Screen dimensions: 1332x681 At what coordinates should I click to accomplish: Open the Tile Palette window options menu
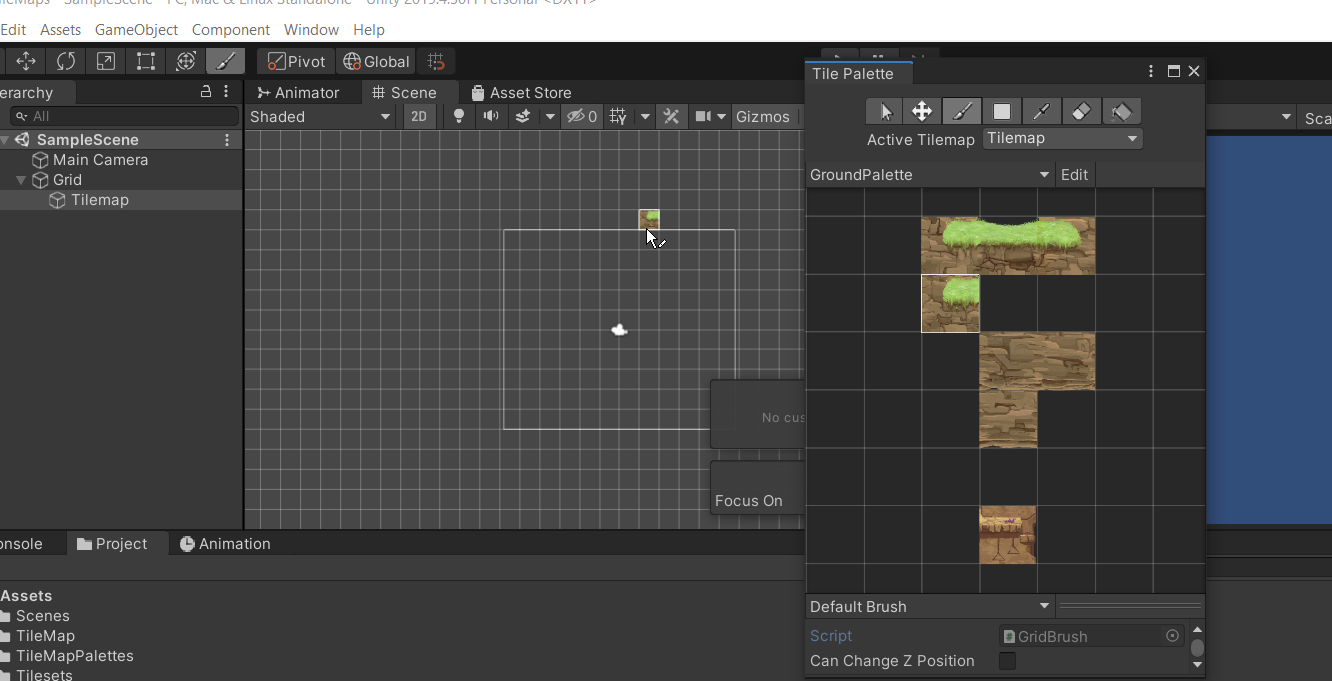pyautogui.click(x=1153, y=71)
